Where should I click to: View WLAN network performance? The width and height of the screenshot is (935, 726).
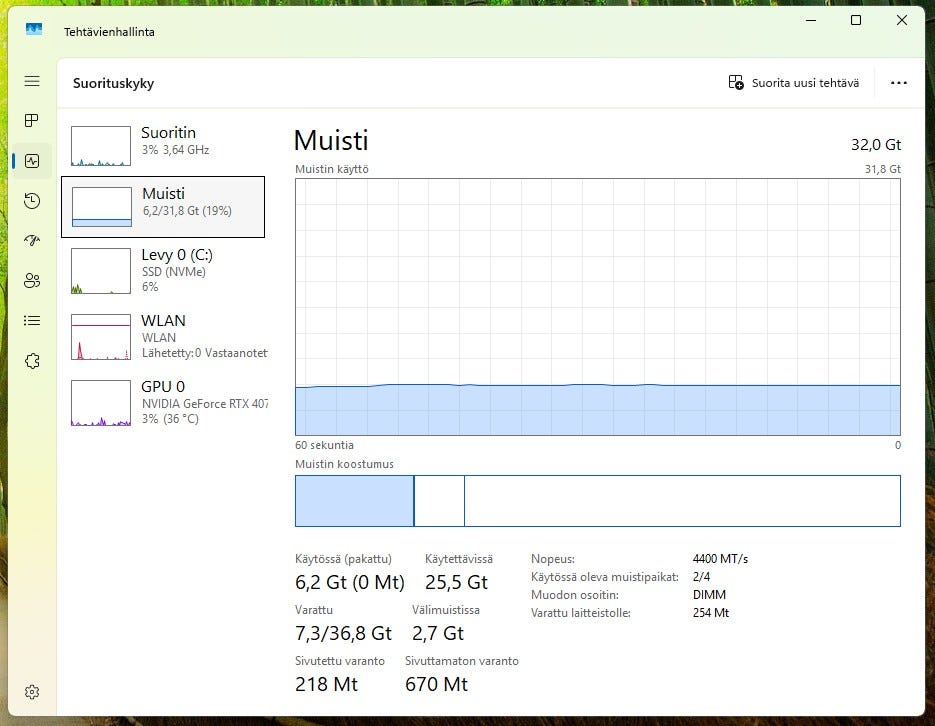point(163,336)
